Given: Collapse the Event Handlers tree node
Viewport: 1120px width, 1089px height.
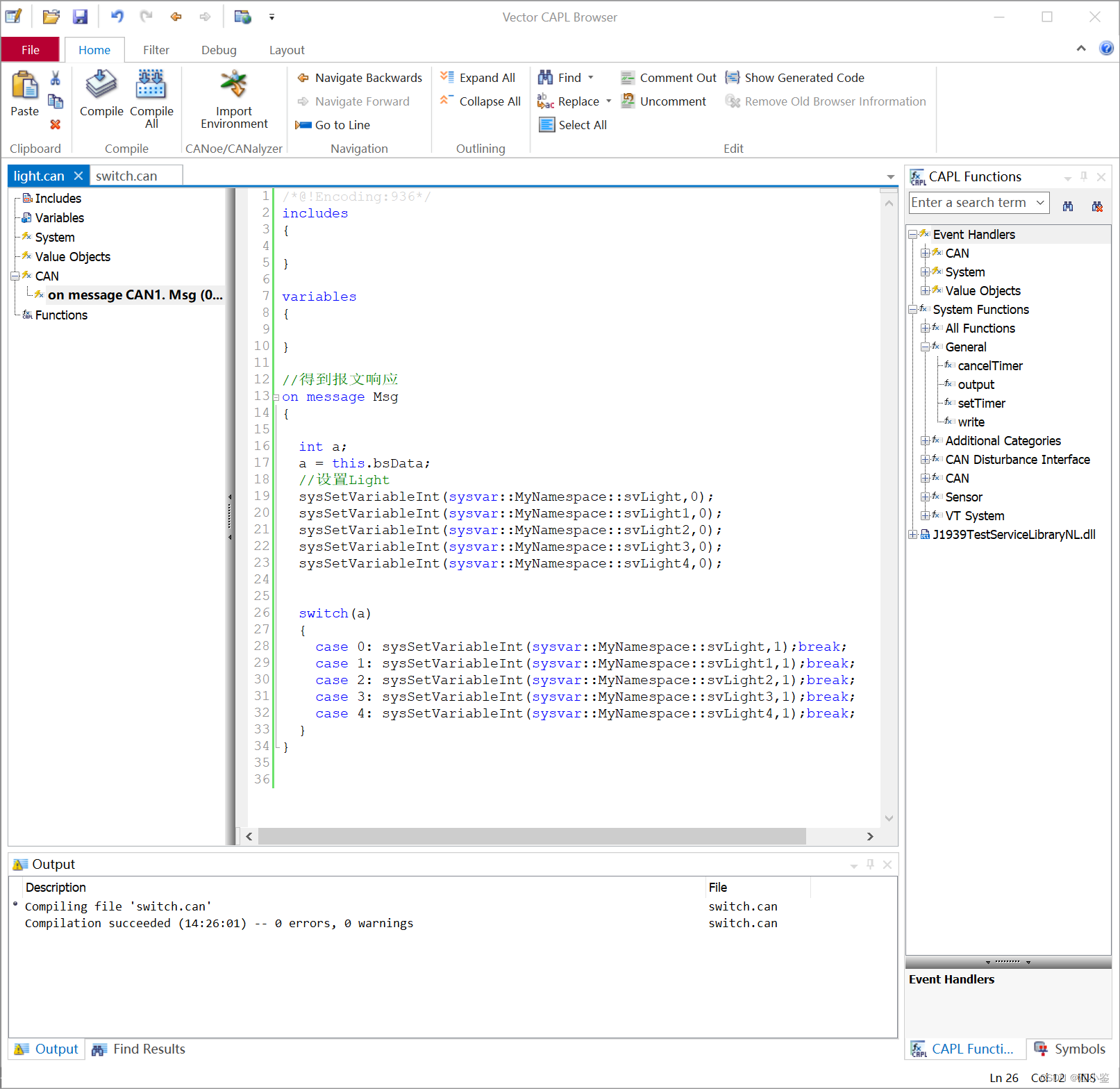Looking at the screenshot, I should pyautogui.click(x=913, y=235).
